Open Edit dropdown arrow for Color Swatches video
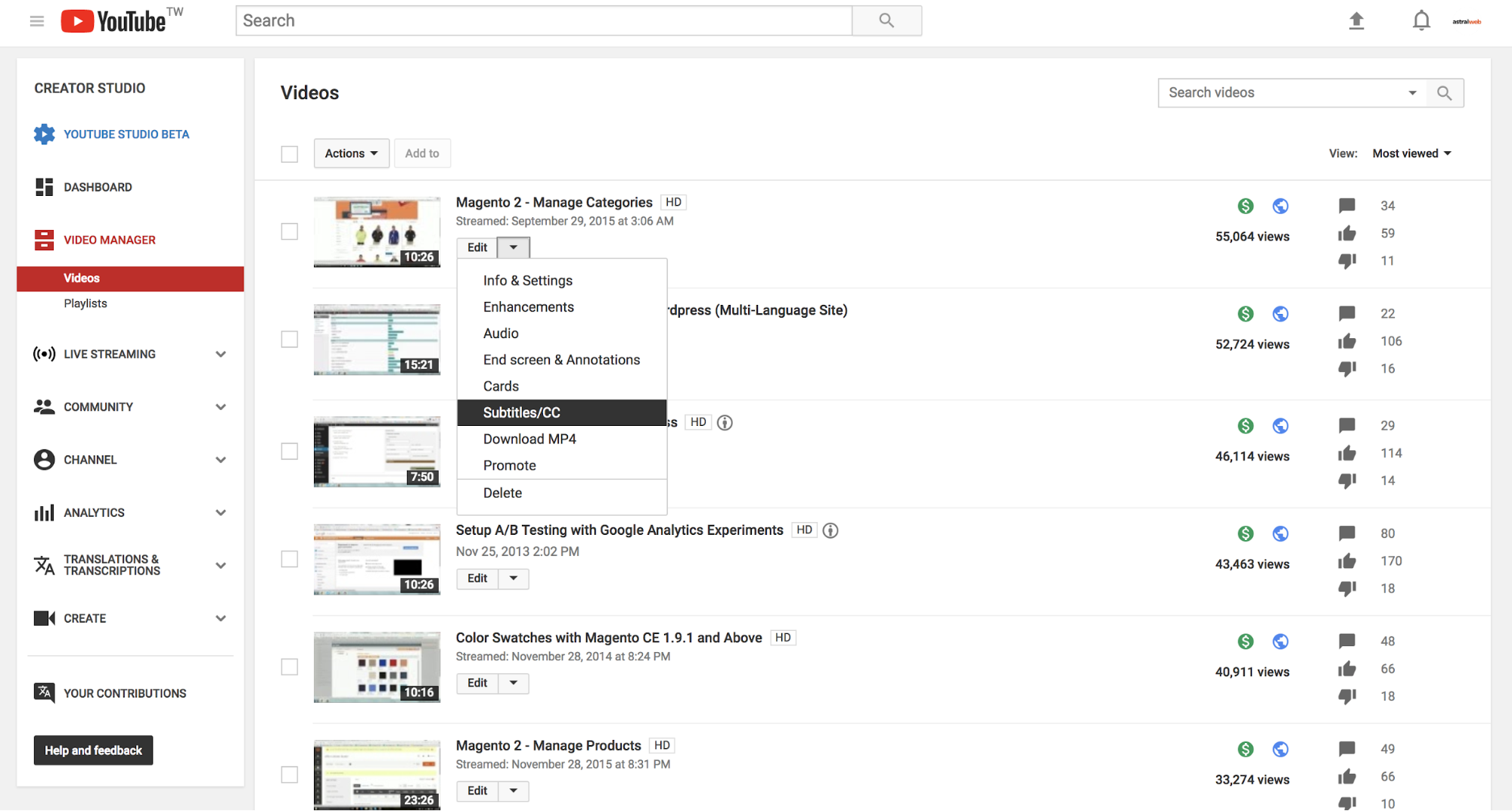Screen dimensions: 1512x811 click(514, 682)
